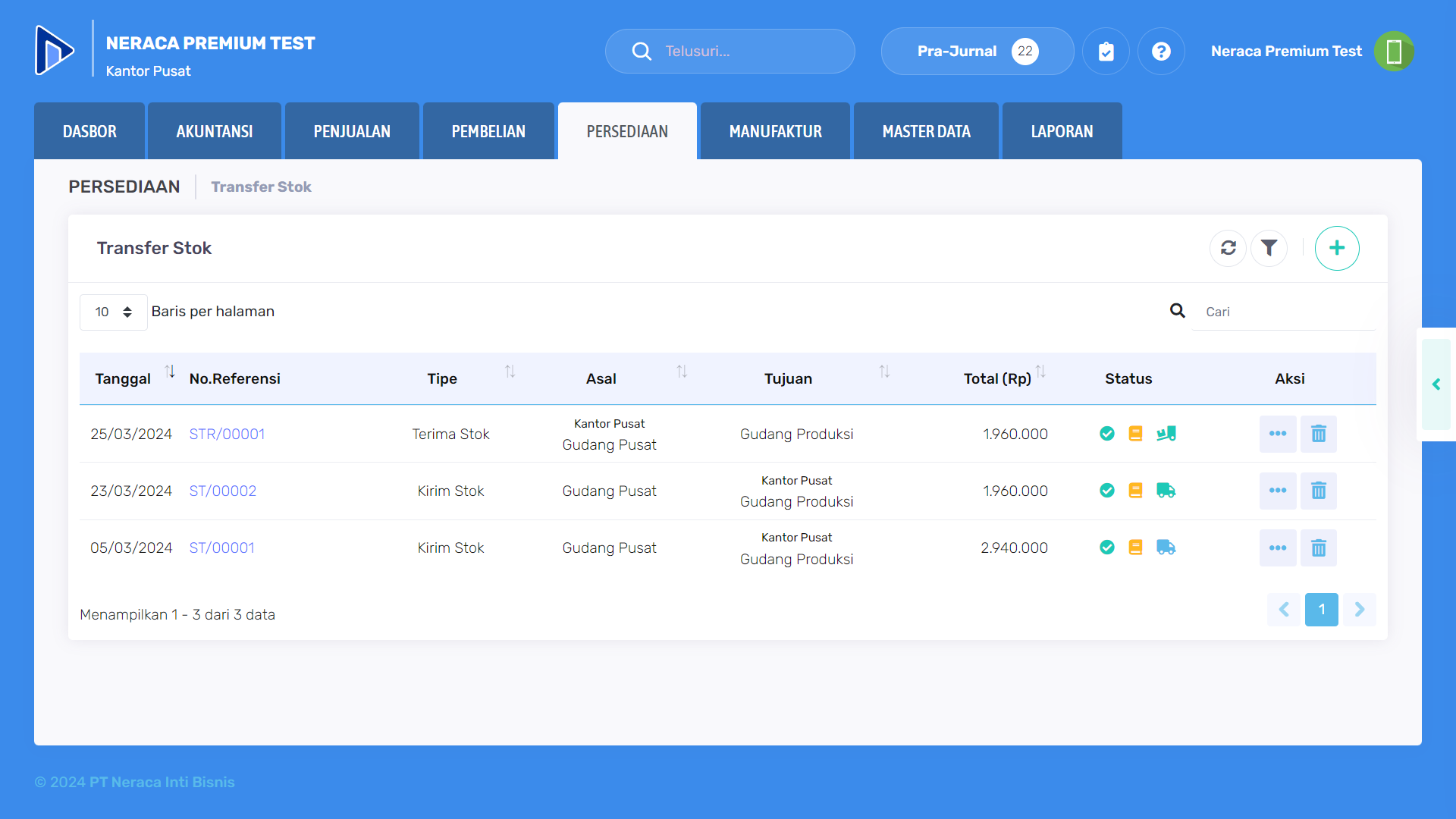Refresh the Transfer Stok list
This screenshot has height=819, width=1456.
coord(1228,248)
